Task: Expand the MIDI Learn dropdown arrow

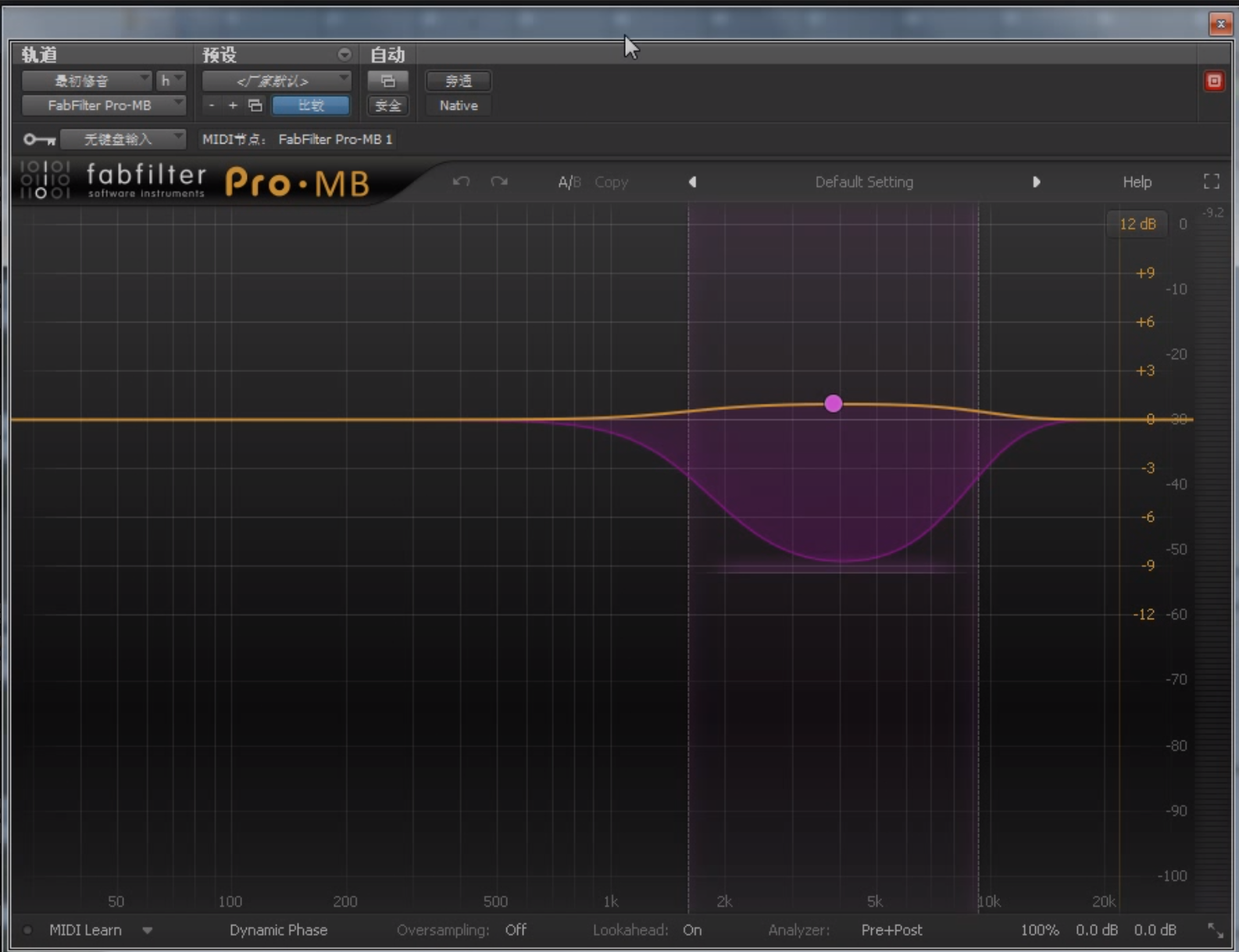Action: coord(147,930)
